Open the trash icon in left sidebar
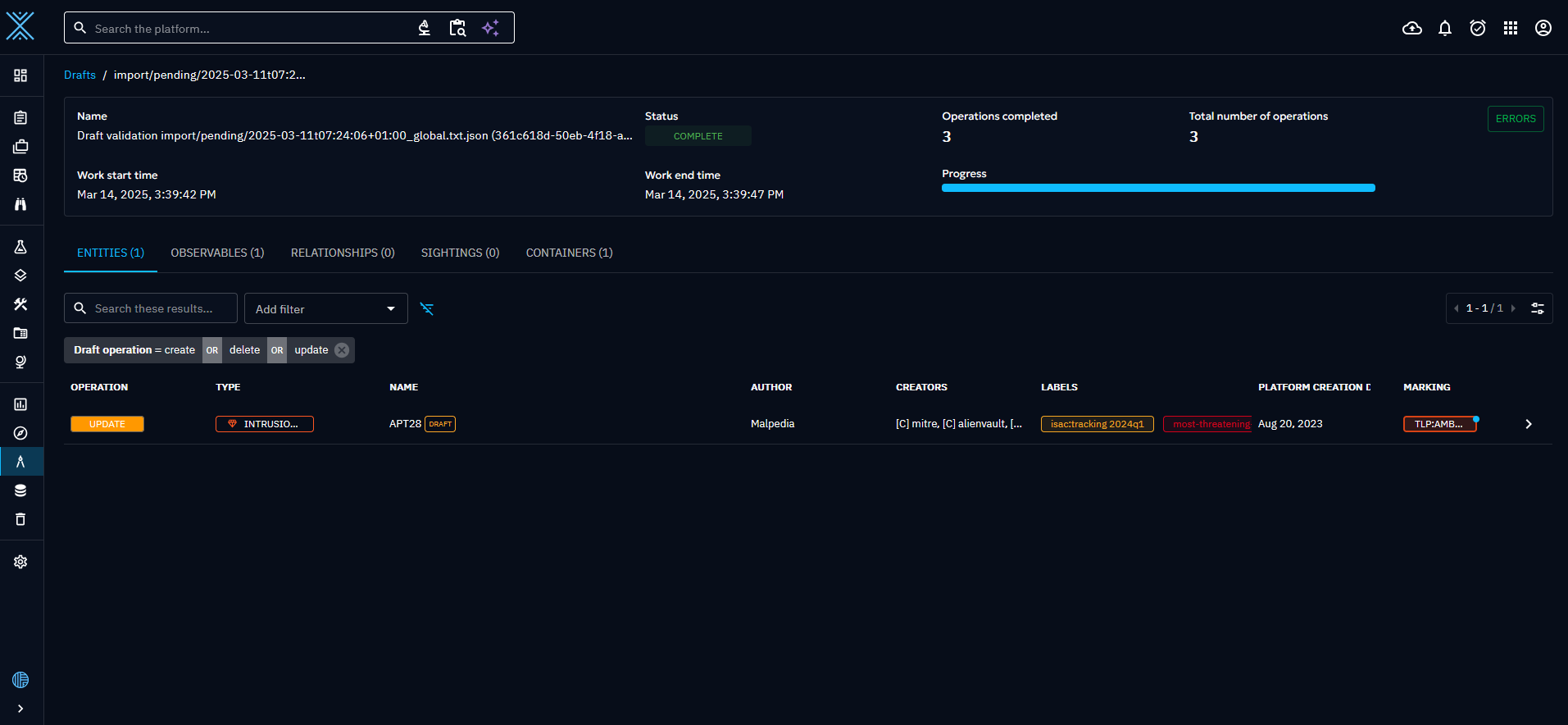The width and height of the screenshot is (1568, 725). (x=20, y=519)
